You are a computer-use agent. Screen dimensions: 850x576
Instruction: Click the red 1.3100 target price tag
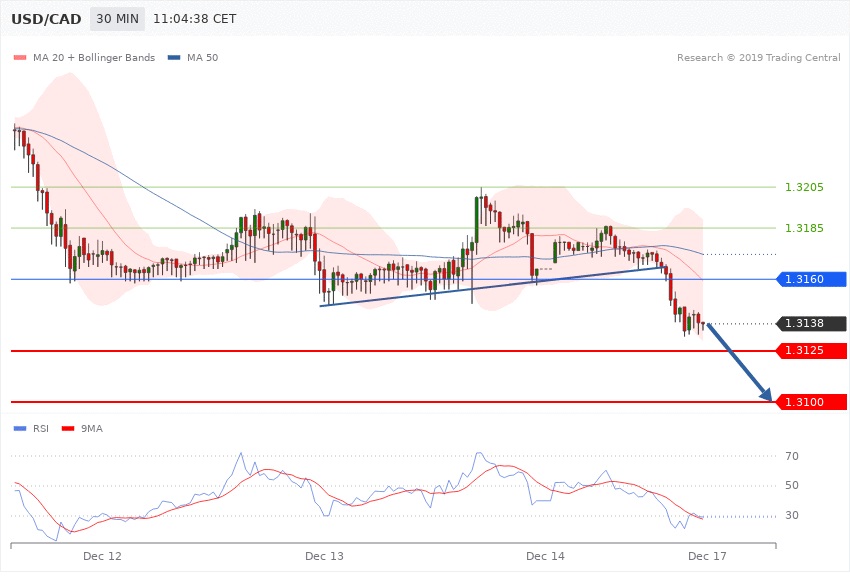pyautogui.click(x=812, y=401)
